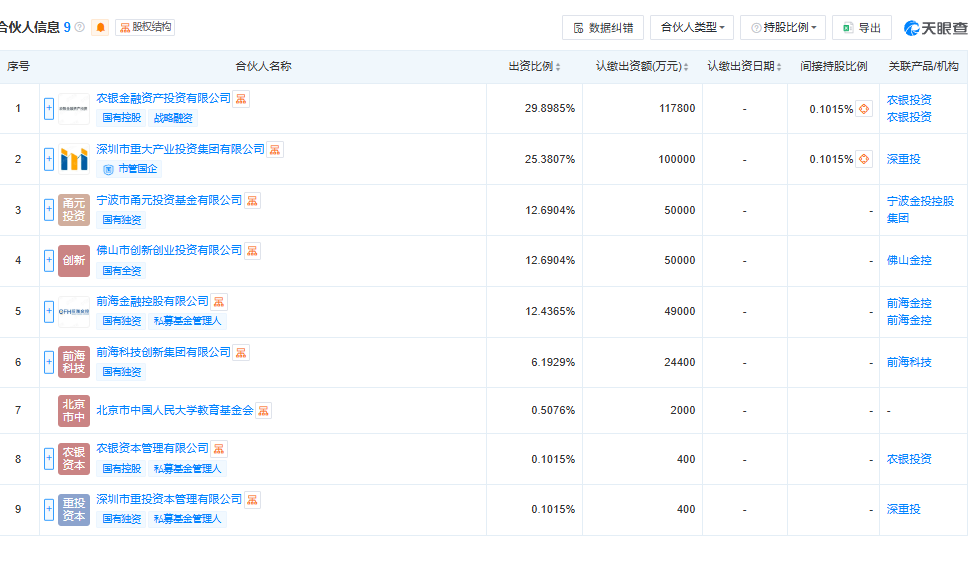Image resolution: width=972 pixels, height=567 pixels.
Task: Click the 创新 logo tile
Action: click(x=74, y=260)
